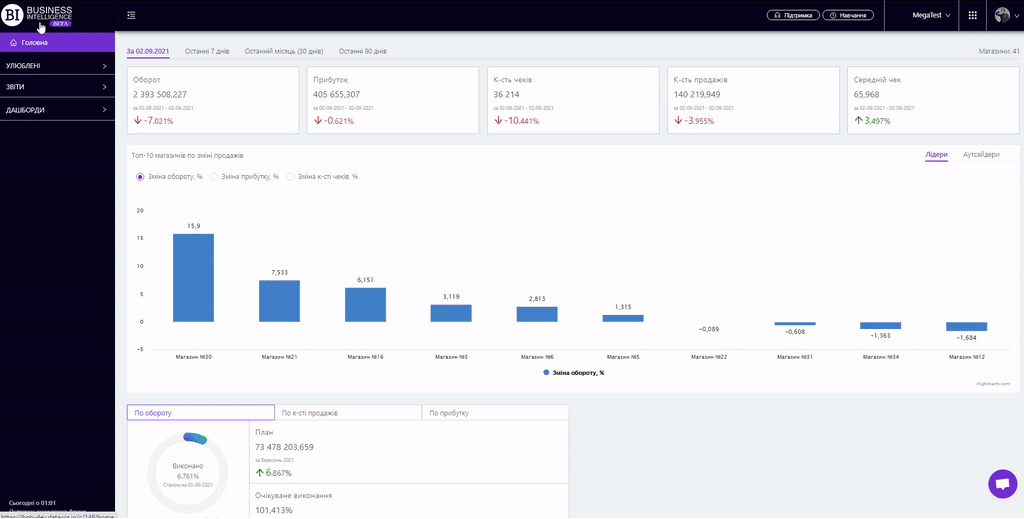This screenshot has height=519, width=1024.
Task: Switch to the Останні 7 днів tab
Action: (207, 51)
